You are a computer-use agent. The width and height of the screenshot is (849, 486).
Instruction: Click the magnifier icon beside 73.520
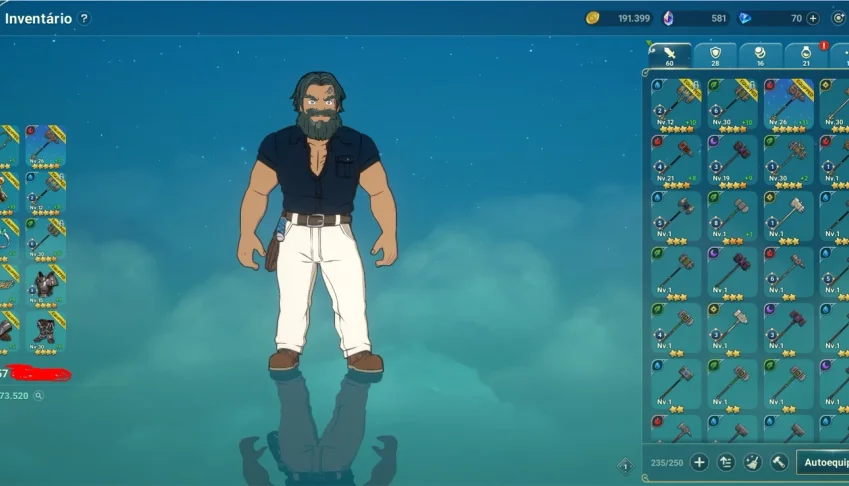[x=38, y=396]
